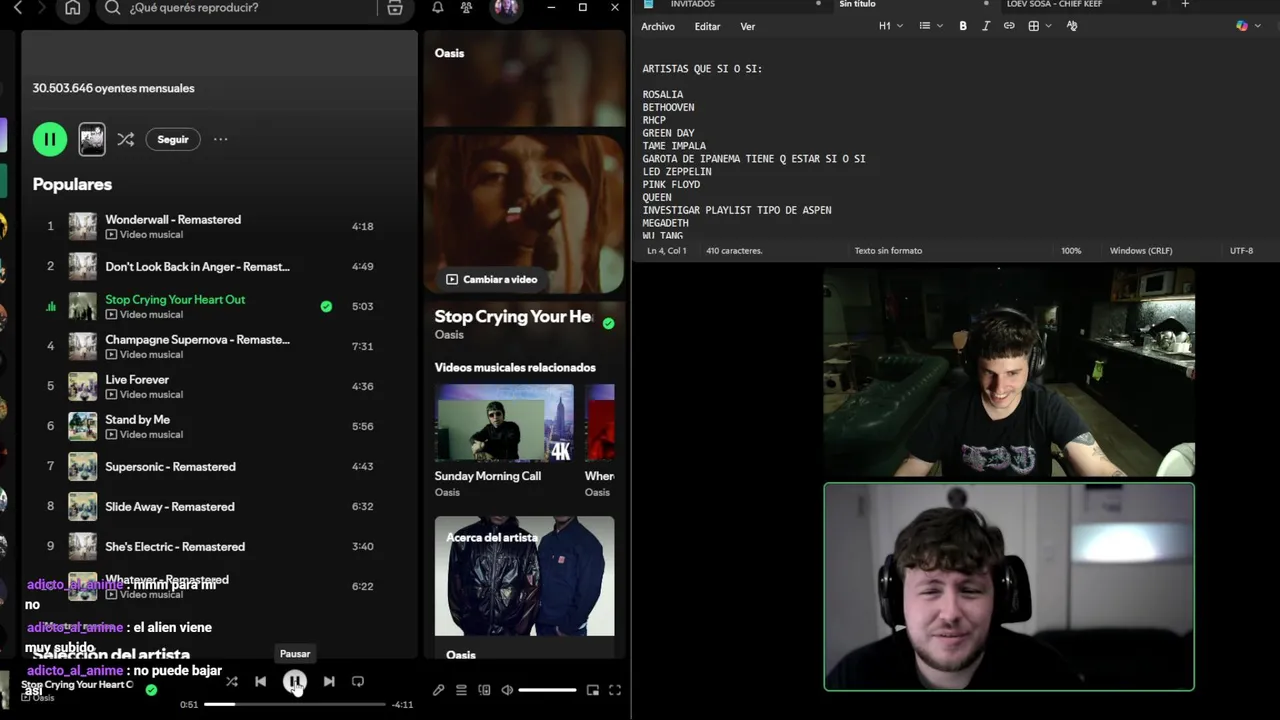Open Spotify notifications bell
1280x720 pixels.
[x=438, y=8]
